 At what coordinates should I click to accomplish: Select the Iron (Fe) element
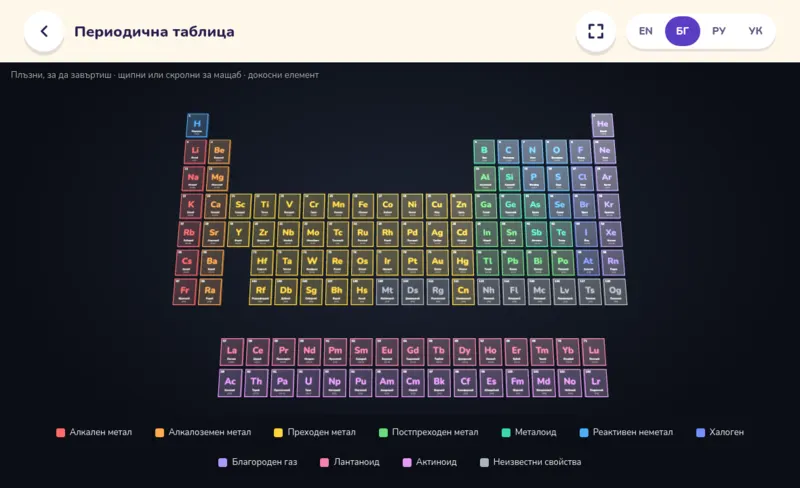click(363, 206)
